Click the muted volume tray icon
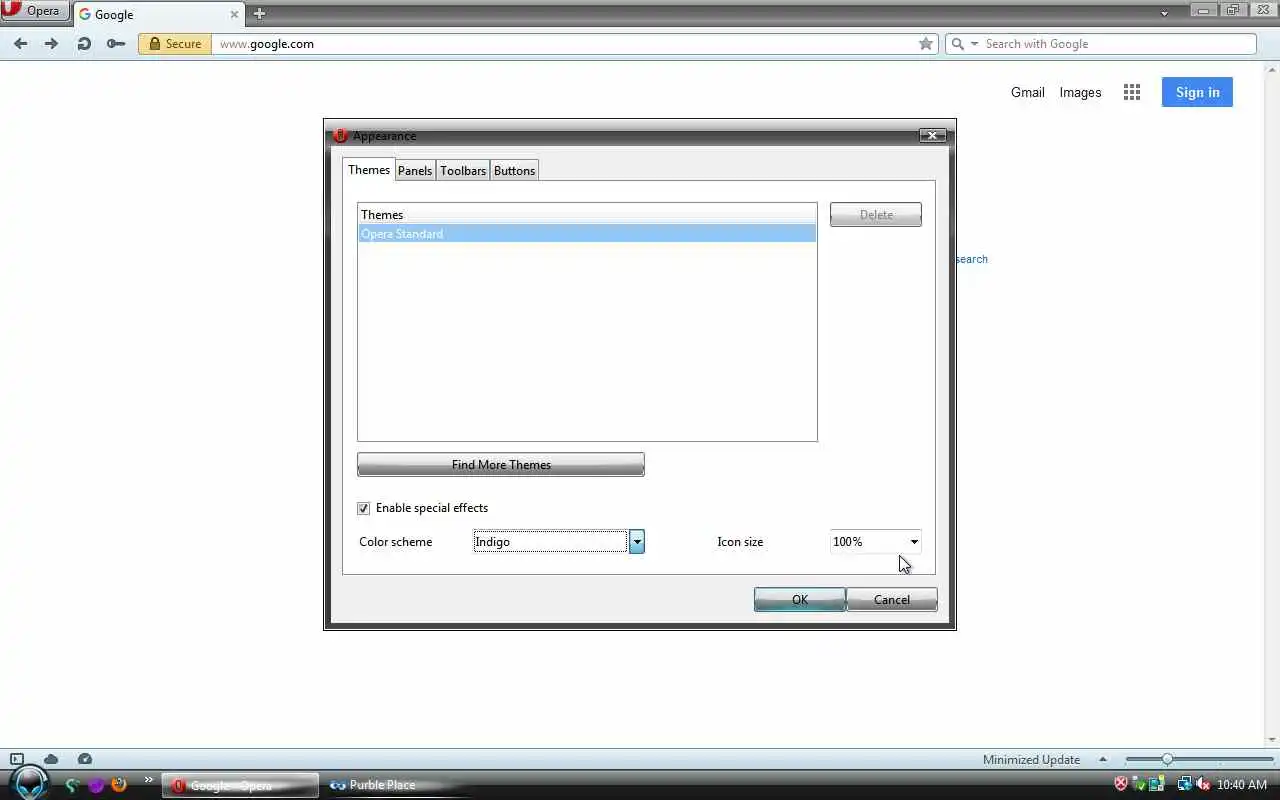 [1203, 784]
